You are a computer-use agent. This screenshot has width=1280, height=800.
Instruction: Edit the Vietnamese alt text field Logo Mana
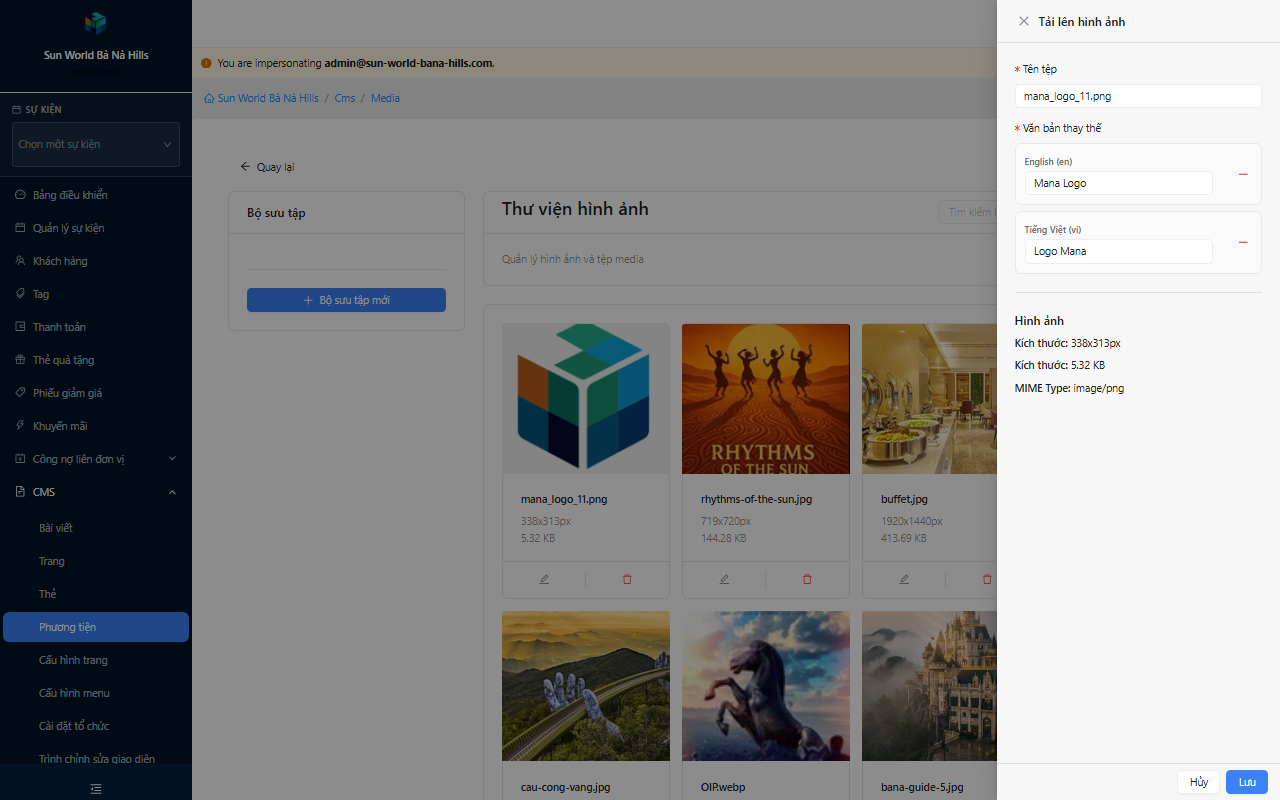[1118, 251]
